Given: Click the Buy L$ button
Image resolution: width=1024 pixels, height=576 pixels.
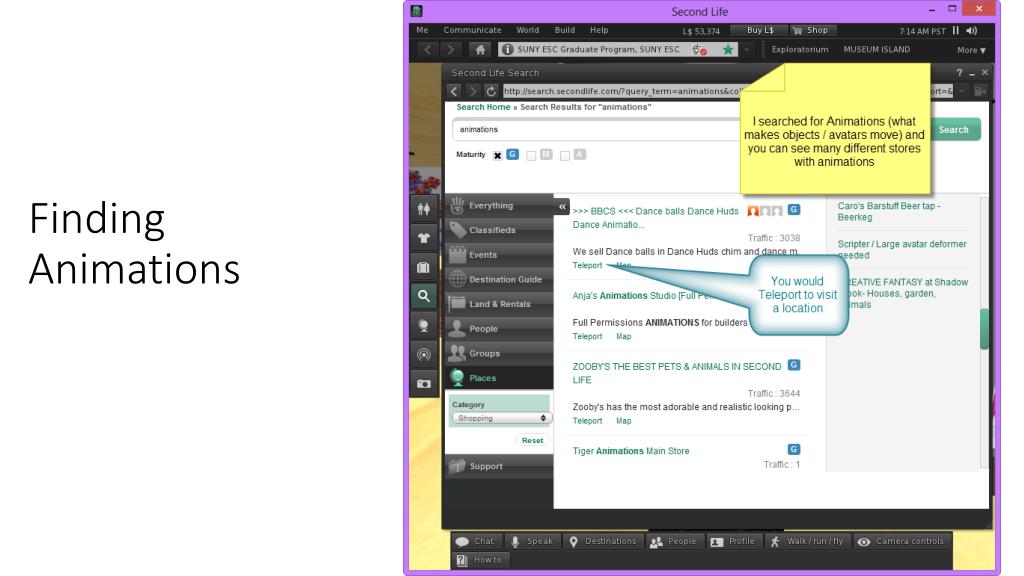Looking at the screenshot, I should pos(760,31).
